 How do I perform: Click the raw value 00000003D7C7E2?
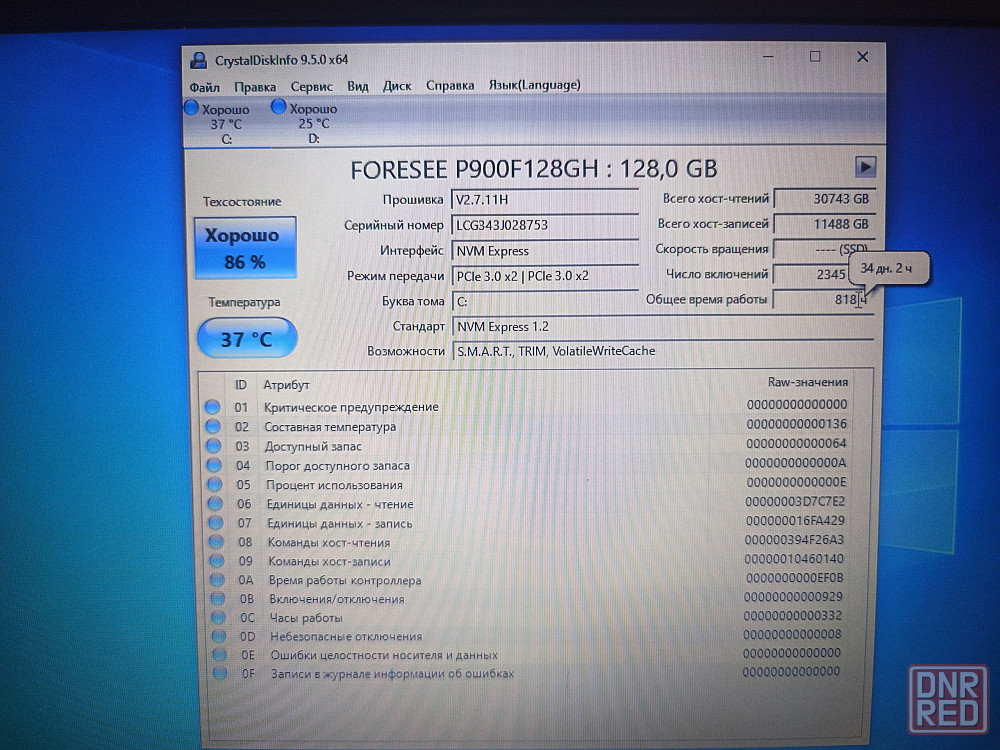pos(795,501)
